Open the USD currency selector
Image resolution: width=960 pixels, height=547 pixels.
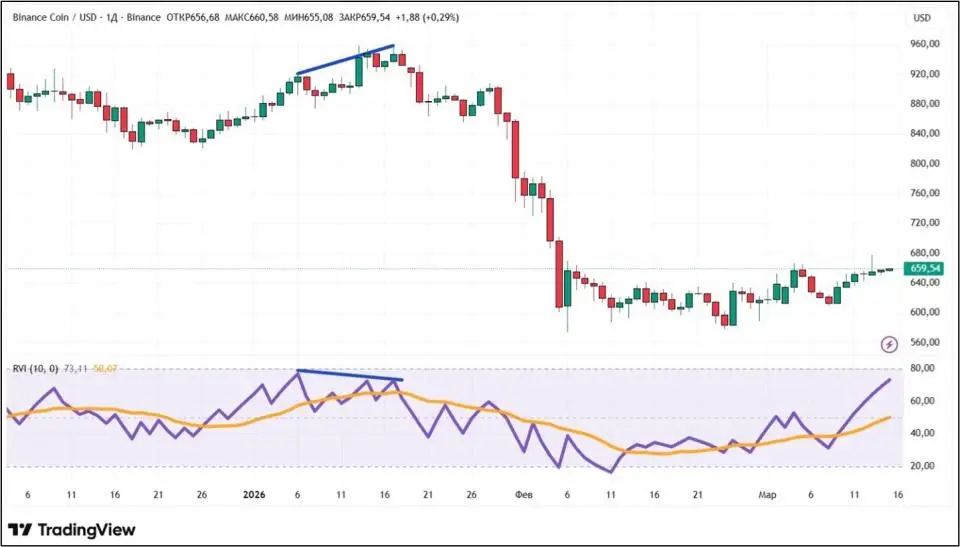921,18
